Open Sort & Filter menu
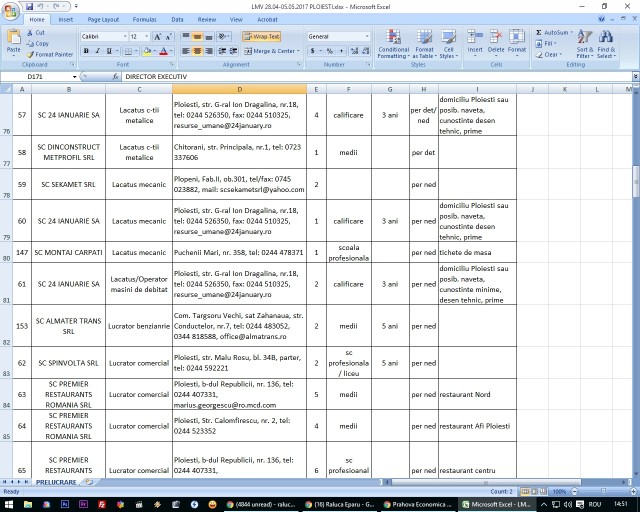The image size is (640, 512). coord(585,44)
